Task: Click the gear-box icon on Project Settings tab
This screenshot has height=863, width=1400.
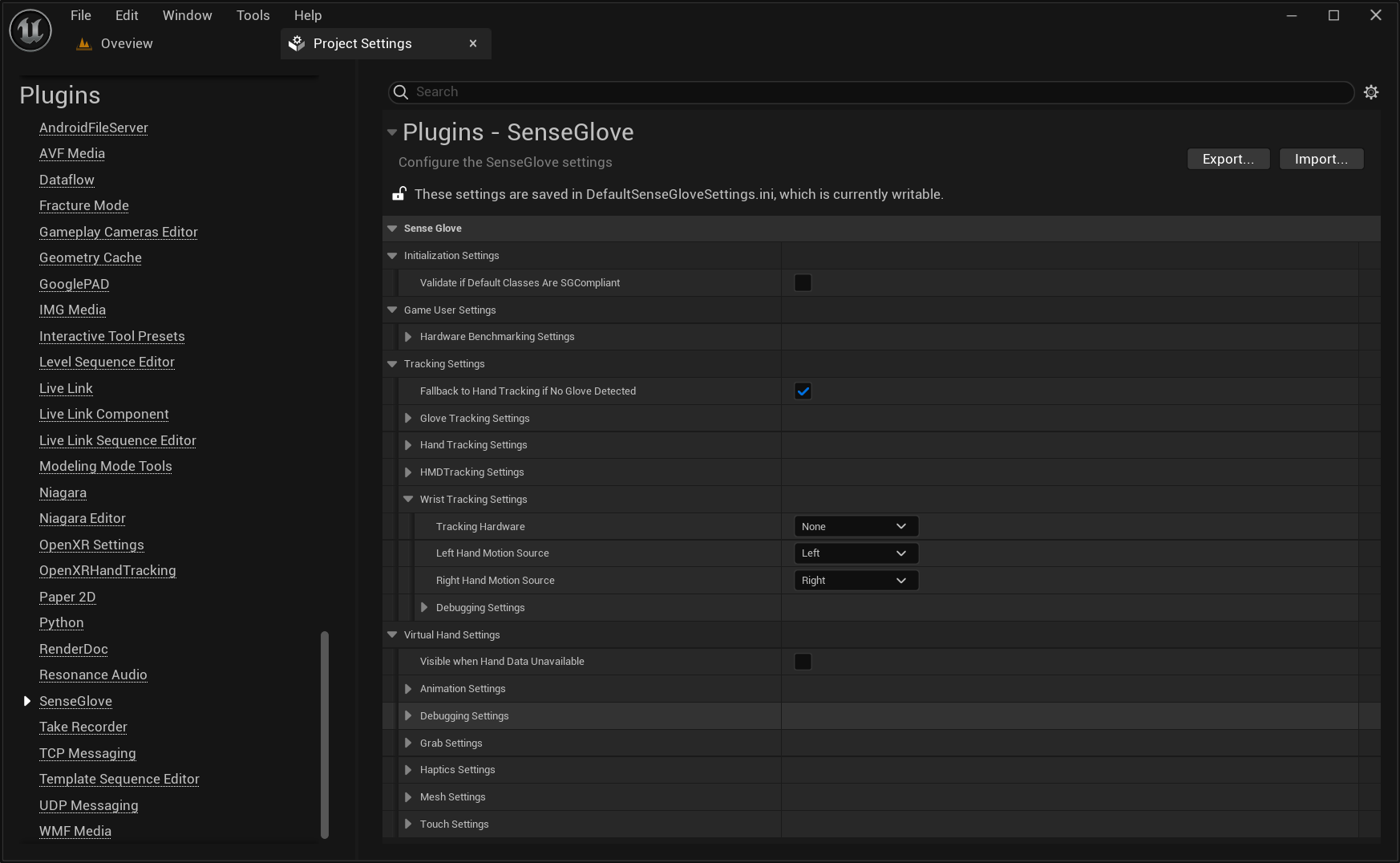Action: (x=297, y=43)
